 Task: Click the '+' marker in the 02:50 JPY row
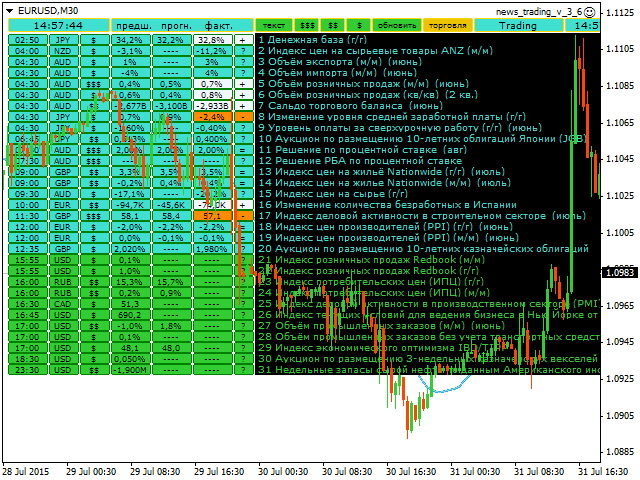pyautogui.click(x=243, y=40)
